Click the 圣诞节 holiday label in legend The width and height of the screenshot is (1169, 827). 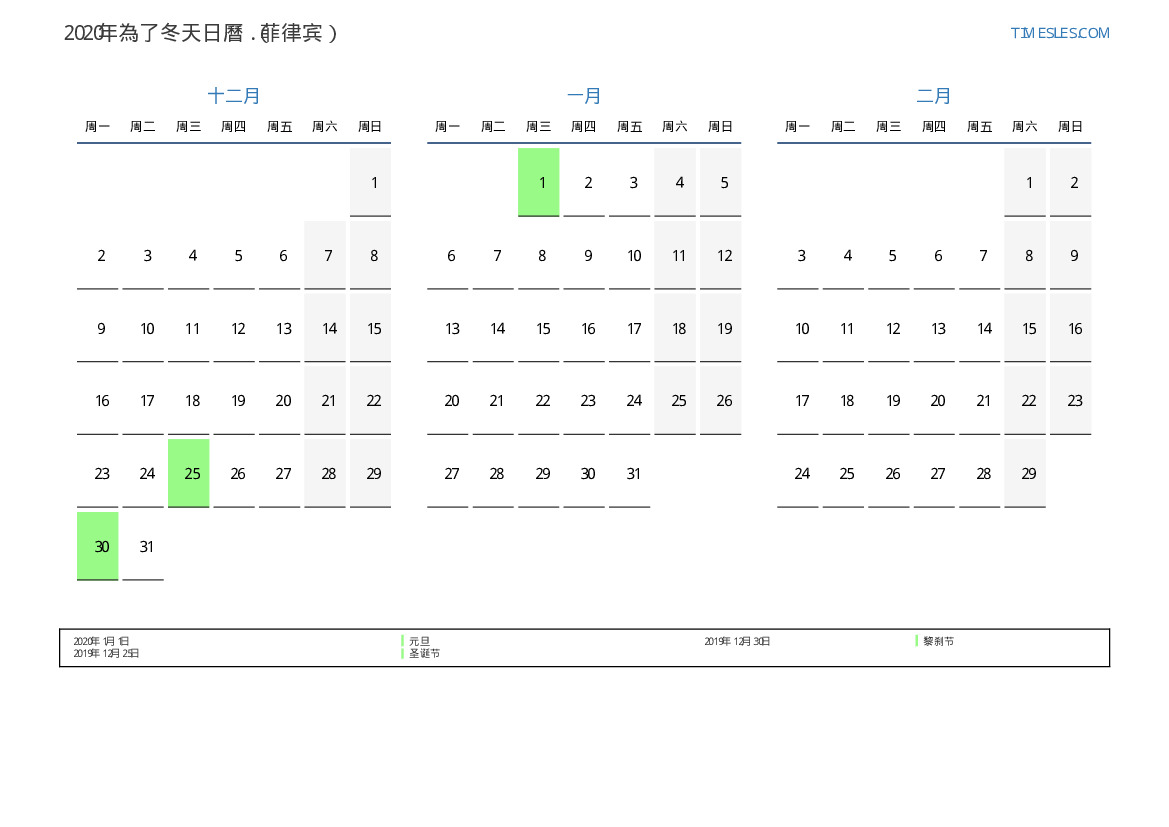(424, 653)
